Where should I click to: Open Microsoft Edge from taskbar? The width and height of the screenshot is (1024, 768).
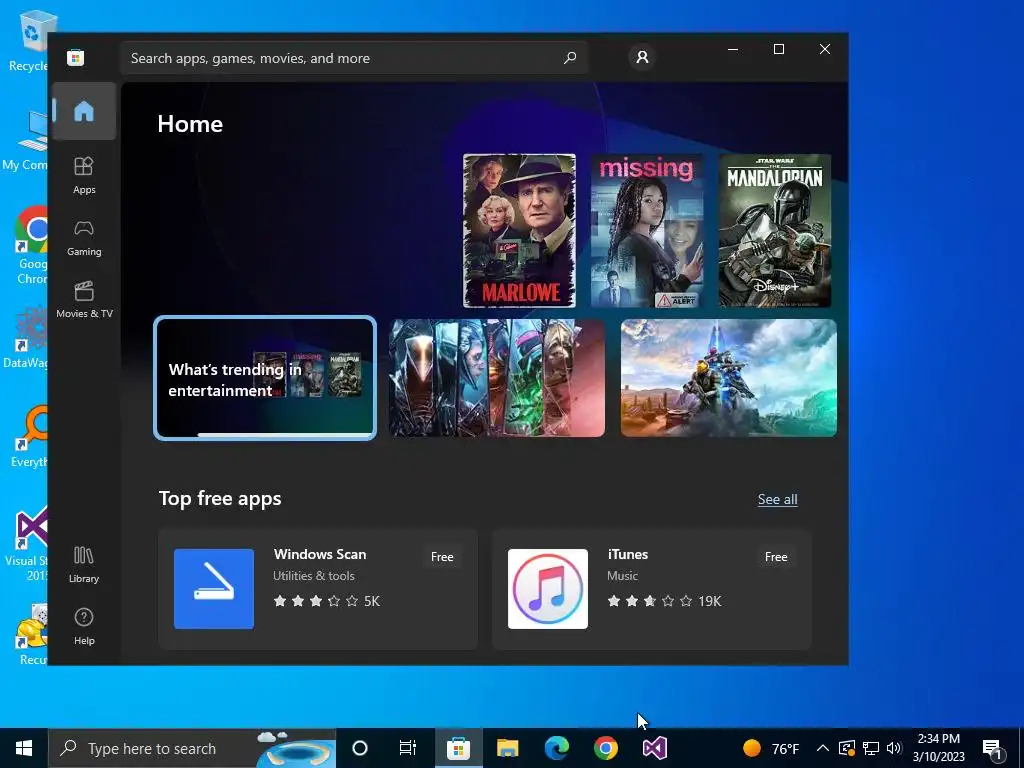[557, 748]
